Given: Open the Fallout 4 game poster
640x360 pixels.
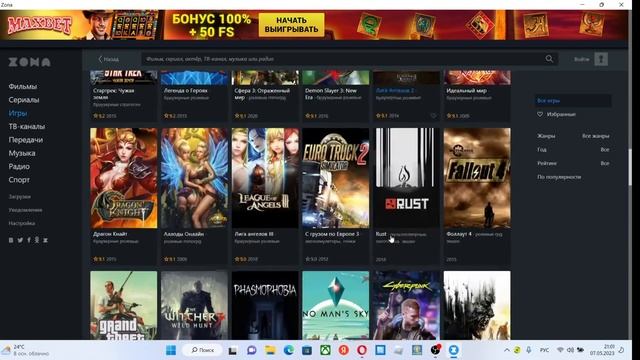Looking at the screenshot, I should 477,178.
